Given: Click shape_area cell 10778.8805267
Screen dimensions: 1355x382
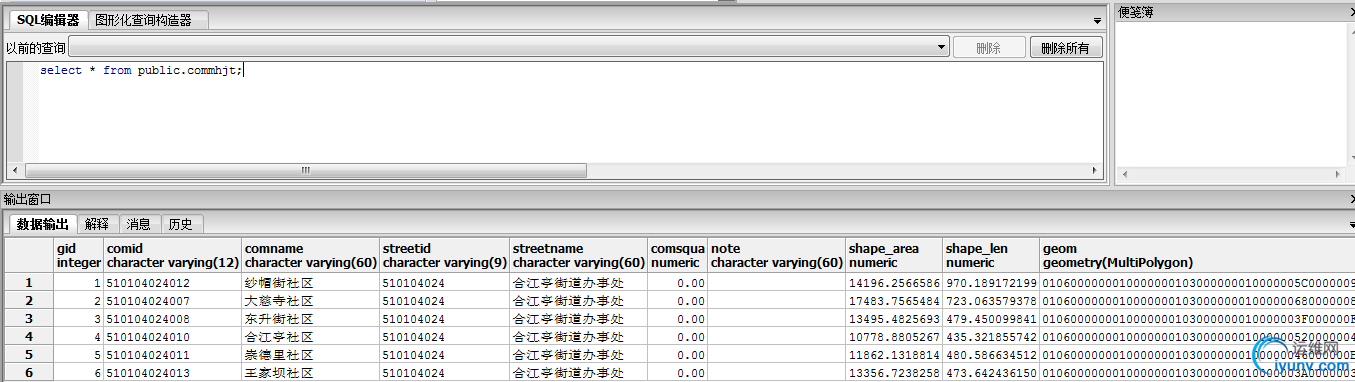Looking at the screenshot, I should point(894,336).
